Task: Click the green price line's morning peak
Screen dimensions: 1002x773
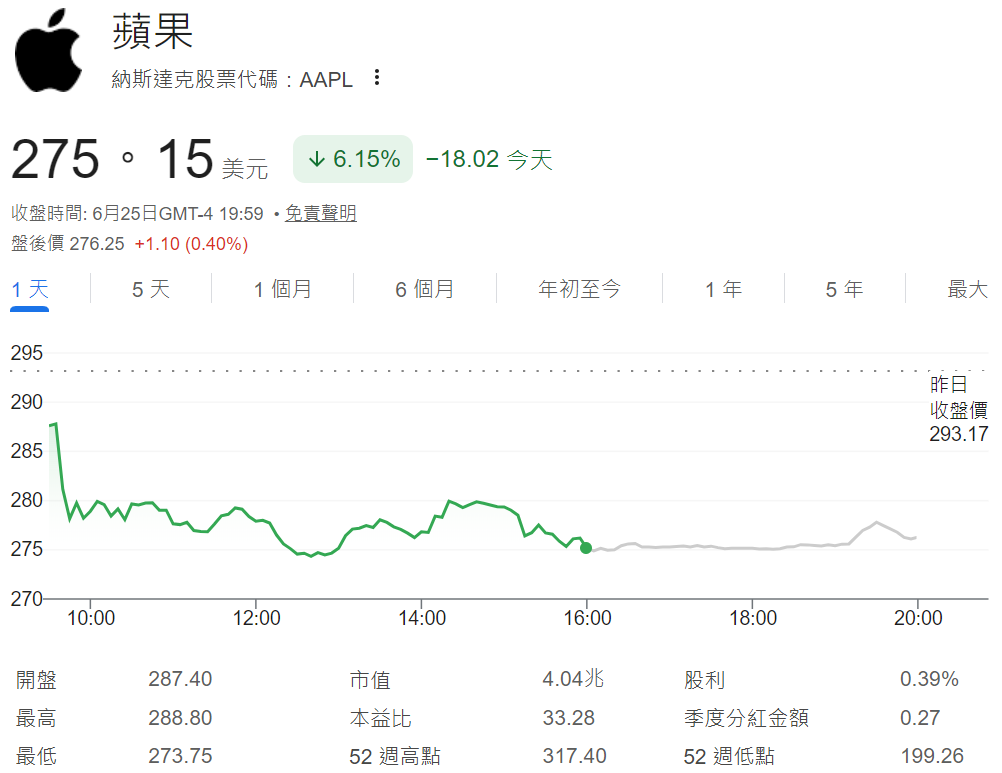Action: pyautogui.click(x=56, y=424)
